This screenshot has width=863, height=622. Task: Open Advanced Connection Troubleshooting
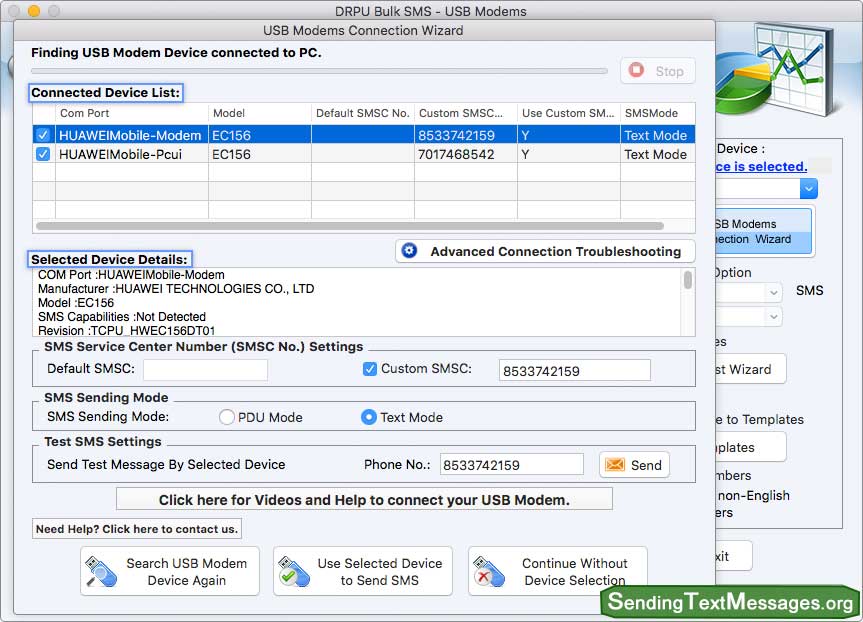(x=545, y=251)
